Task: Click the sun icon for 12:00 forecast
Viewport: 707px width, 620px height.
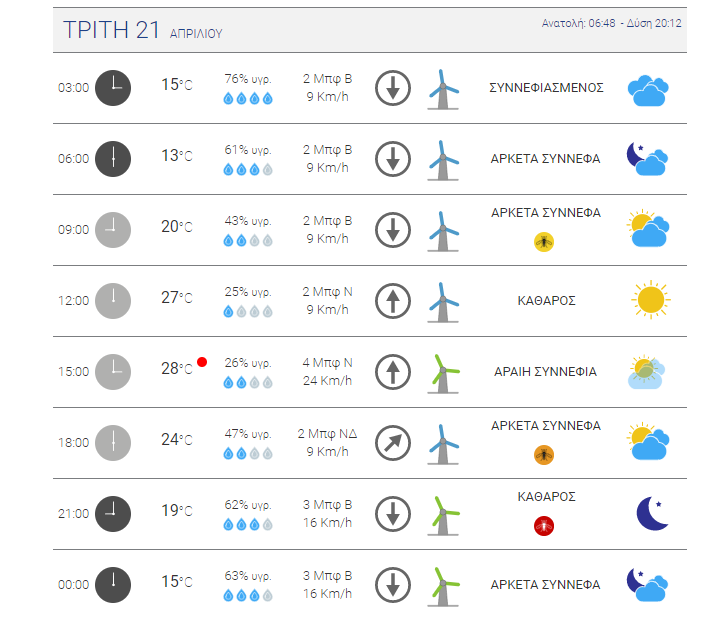Action: 650,300
